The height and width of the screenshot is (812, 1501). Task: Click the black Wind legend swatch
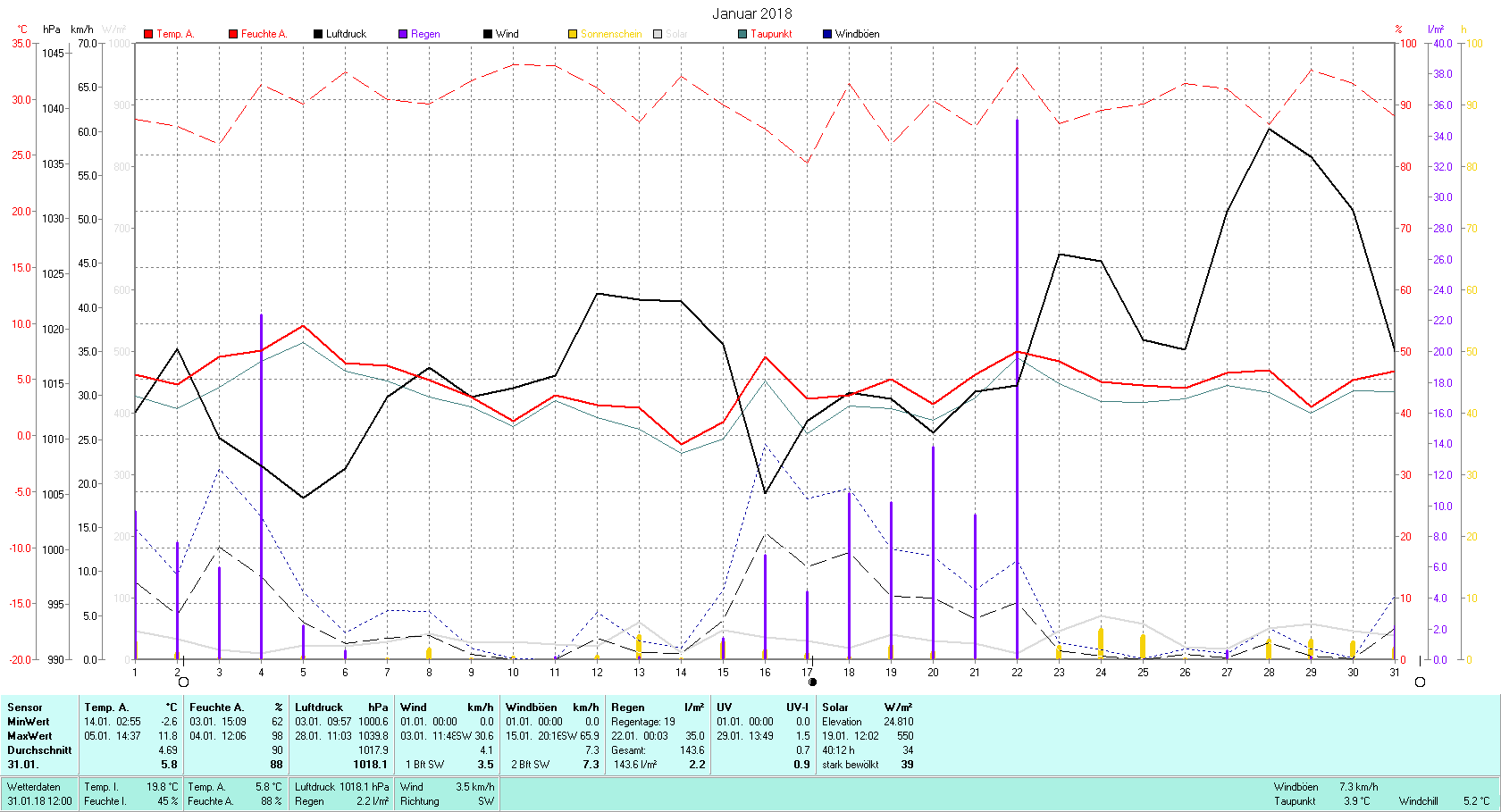coord(488,34)
